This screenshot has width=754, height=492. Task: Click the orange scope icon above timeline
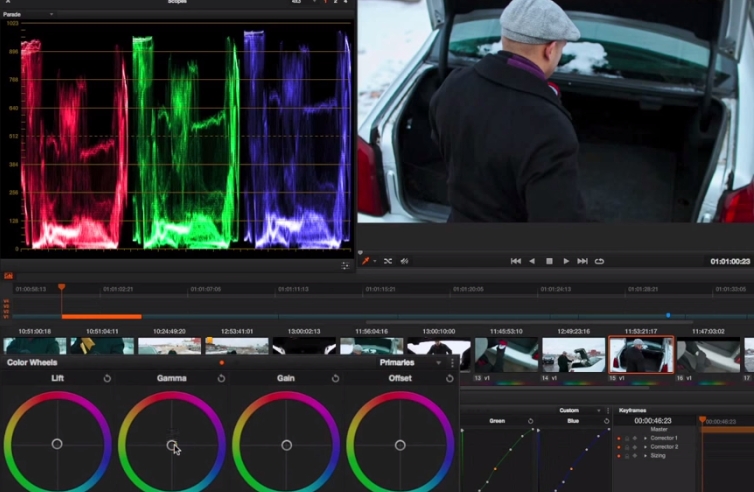pos(8,276)
